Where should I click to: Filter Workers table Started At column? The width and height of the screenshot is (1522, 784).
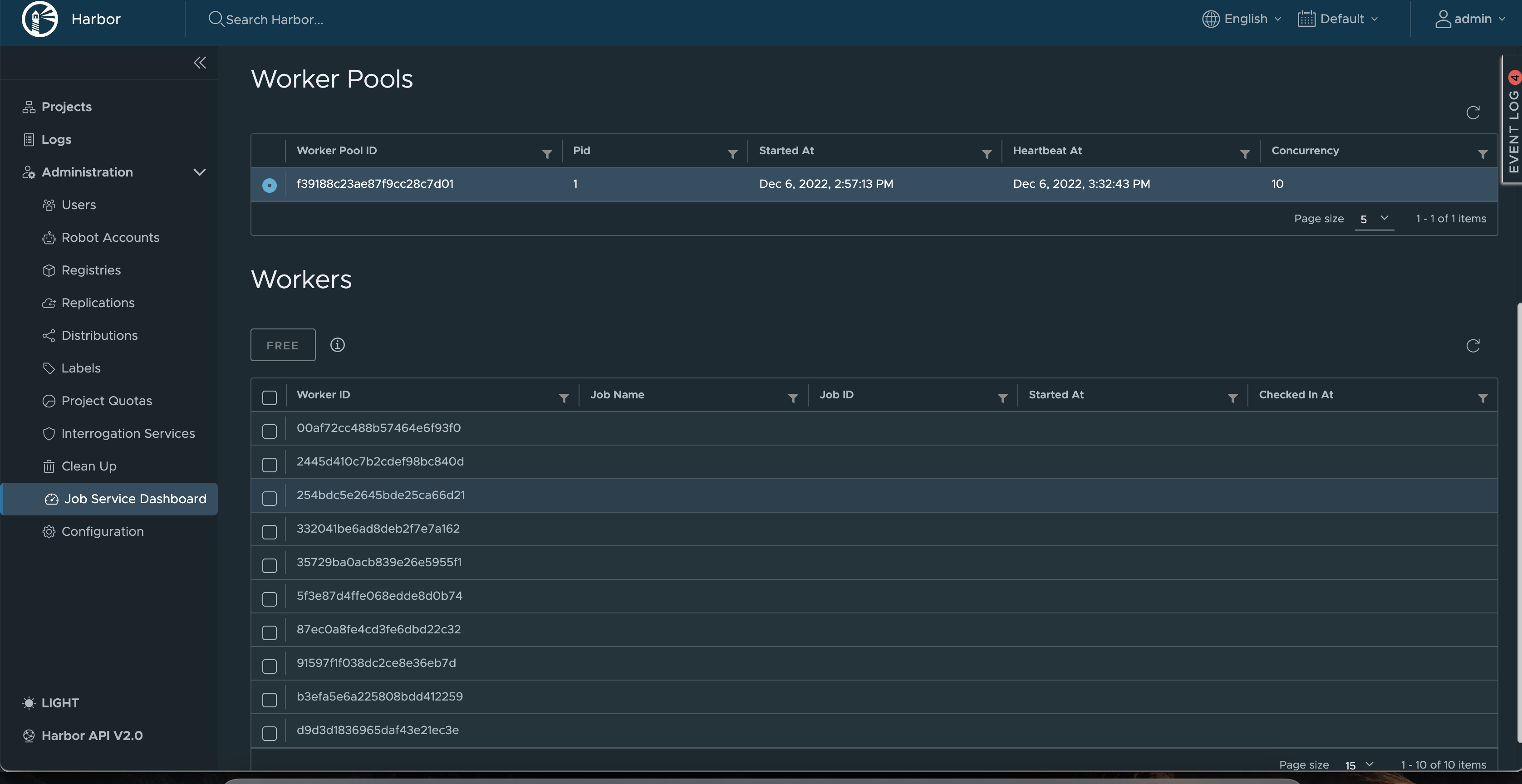coord(1232,397)
